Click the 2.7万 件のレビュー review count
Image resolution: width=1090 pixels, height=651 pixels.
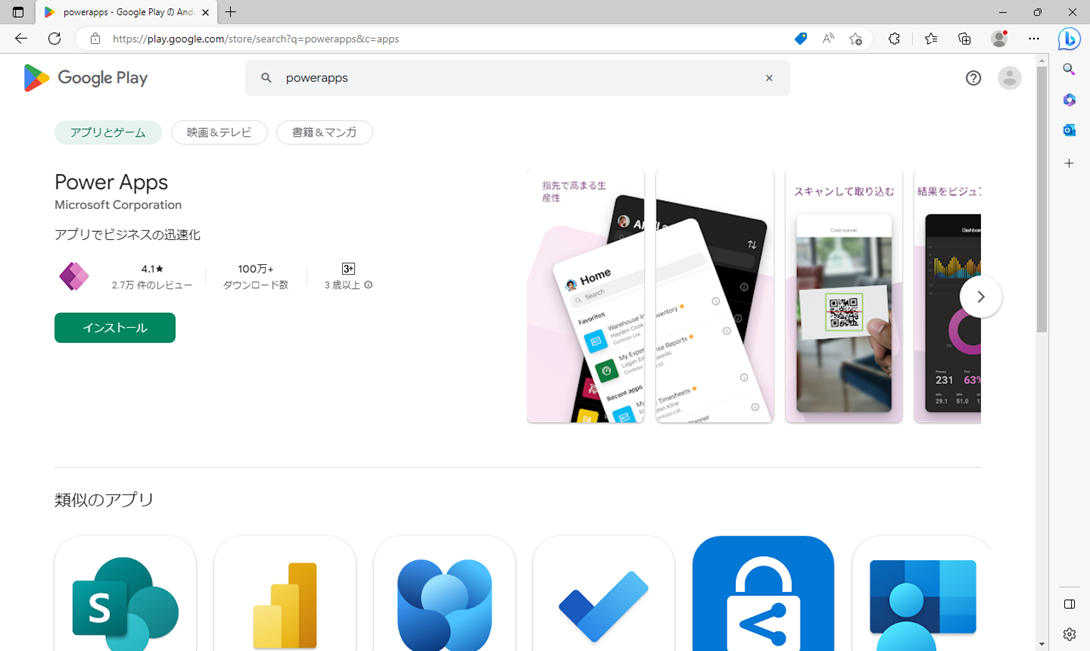tap(152, 285)
